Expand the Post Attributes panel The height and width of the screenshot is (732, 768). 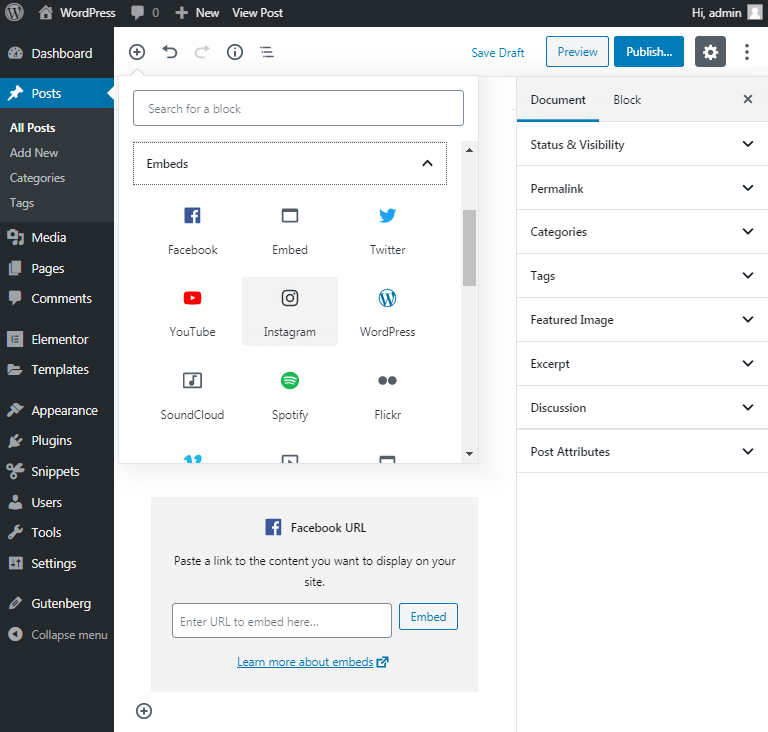coord(642,452)
